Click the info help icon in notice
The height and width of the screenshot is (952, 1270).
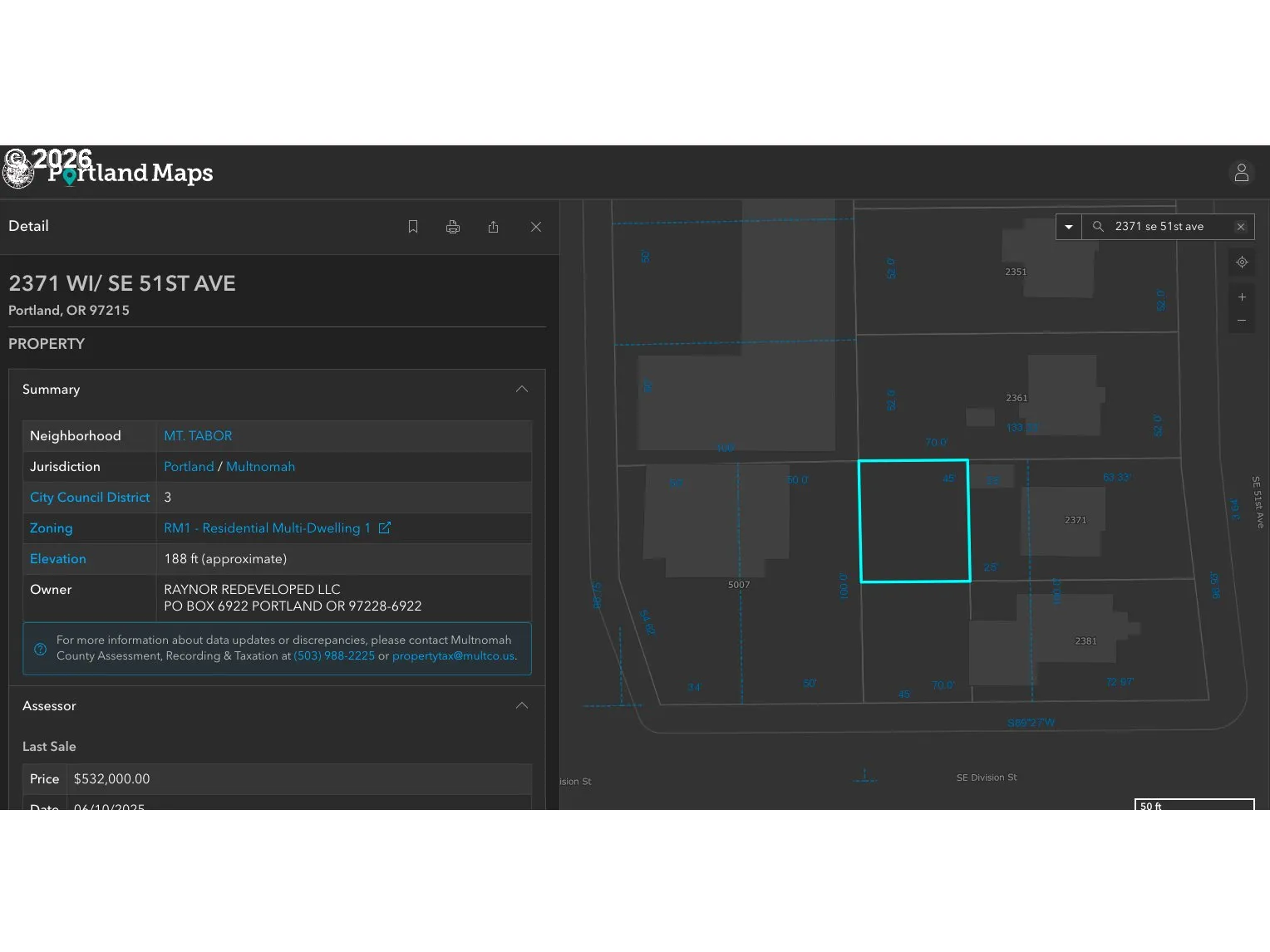tap(40, 649)
